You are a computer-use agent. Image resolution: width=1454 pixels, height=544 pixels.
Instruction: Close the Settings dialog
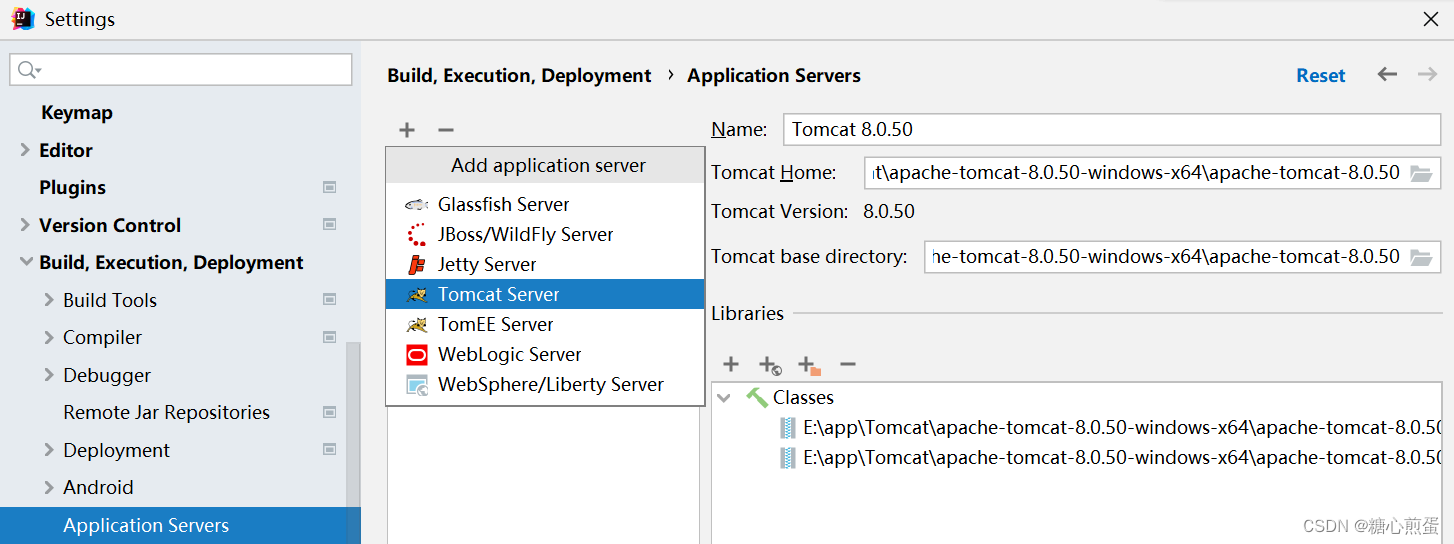pyautogui.click(x=1431, y=19)
